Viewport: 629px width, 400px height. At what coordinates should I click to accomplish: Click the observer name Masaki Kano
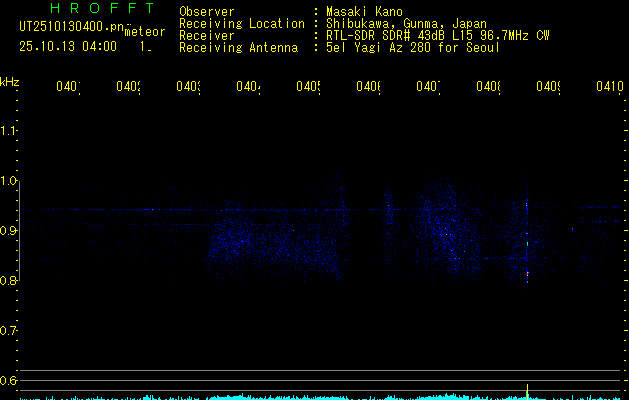[364, 12]
